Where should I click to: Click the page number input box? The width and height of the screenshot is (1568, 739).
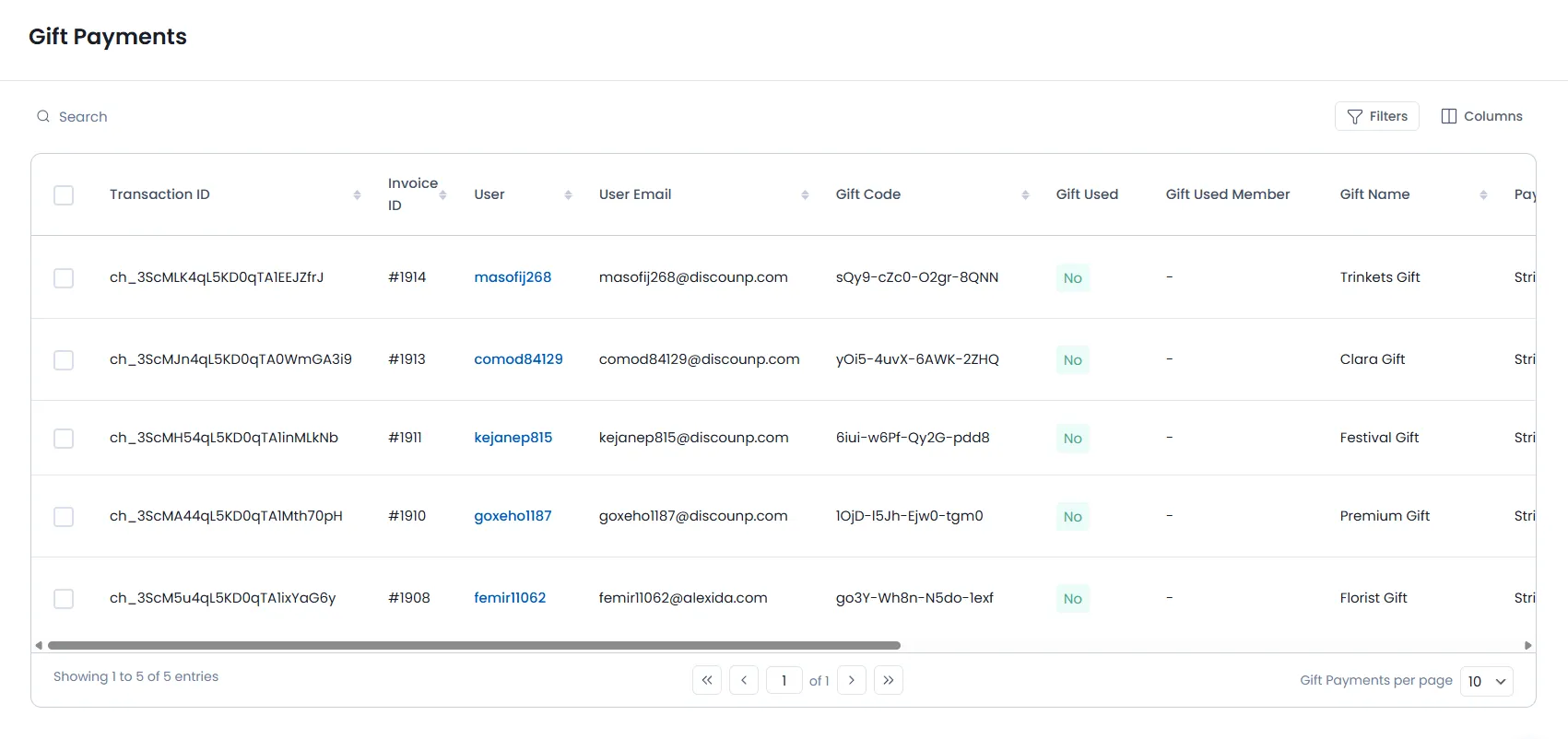point(784,681)
